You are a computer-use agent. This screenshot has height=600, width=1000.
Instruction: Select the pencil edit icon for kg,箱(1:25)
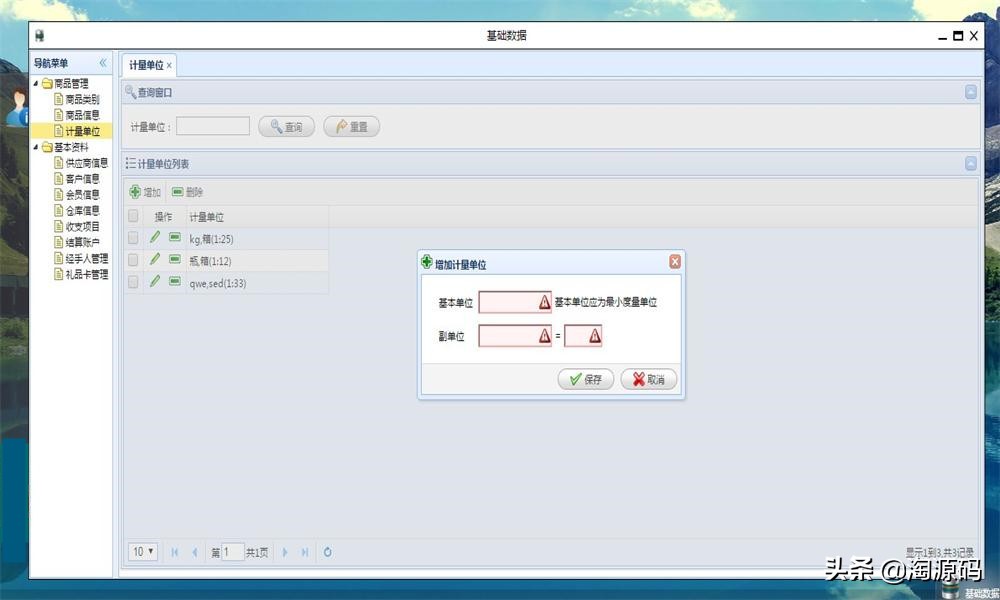(155, 239)
